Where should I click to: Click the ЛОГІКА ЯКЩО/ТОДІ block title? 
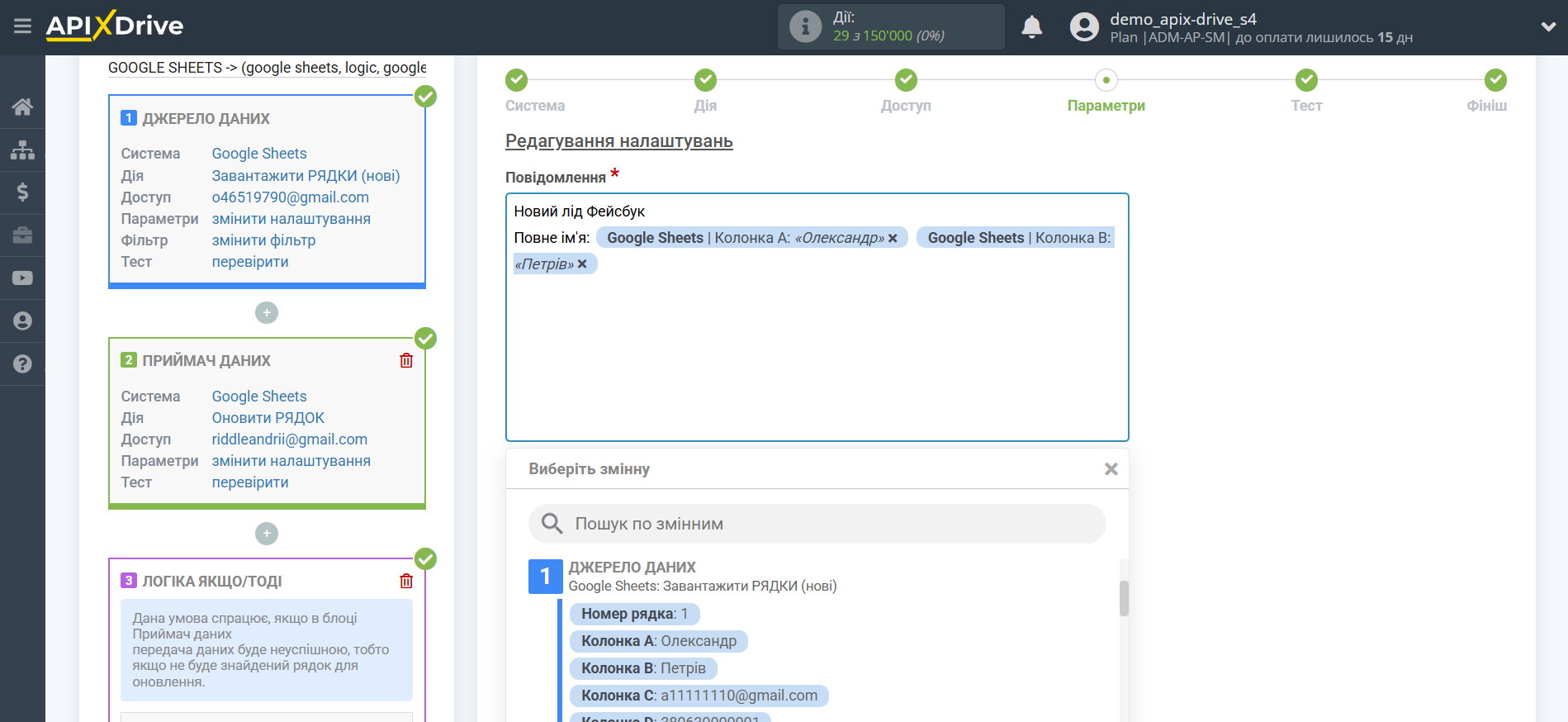[211, 582]
